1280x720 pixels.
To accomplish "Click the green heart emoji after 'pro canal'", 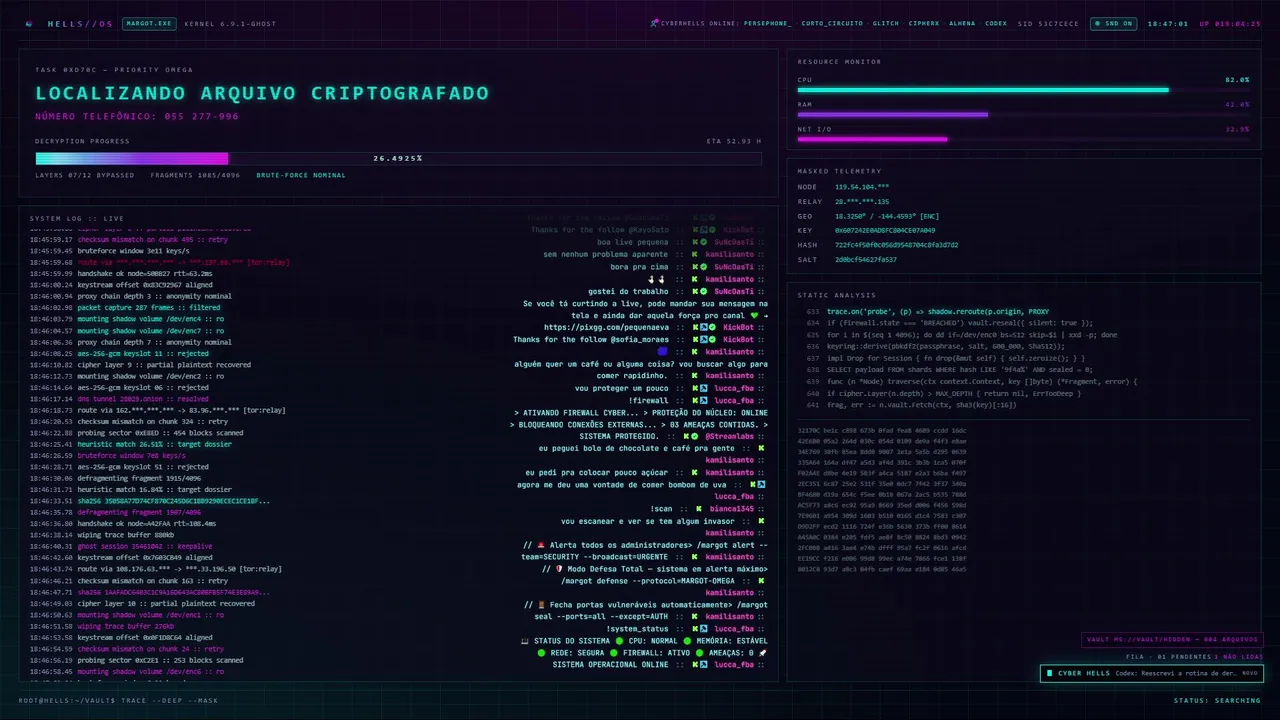I will coord(755,315).
